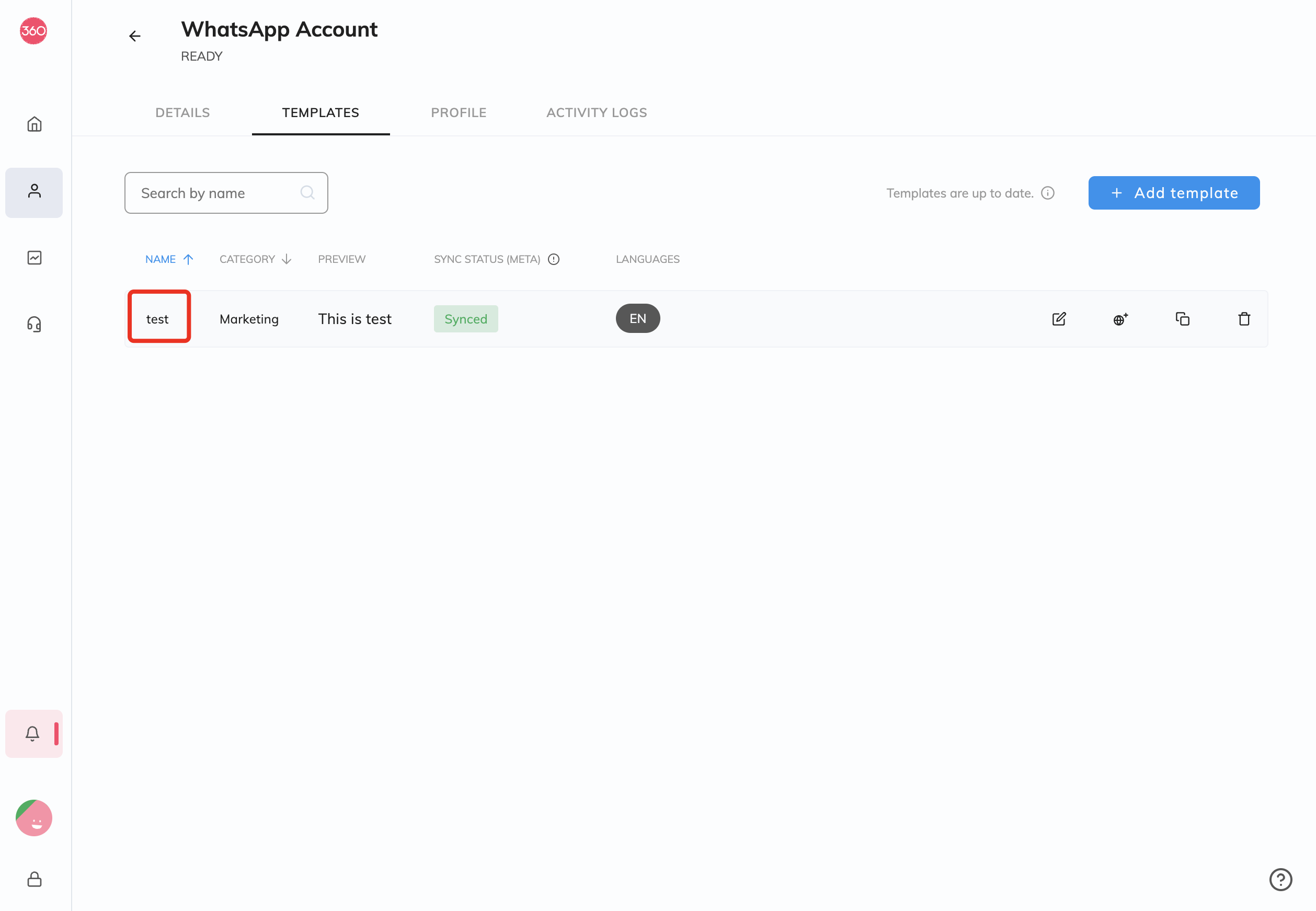
Task: Sort templates by the NAME column
Action: (169, 260)
